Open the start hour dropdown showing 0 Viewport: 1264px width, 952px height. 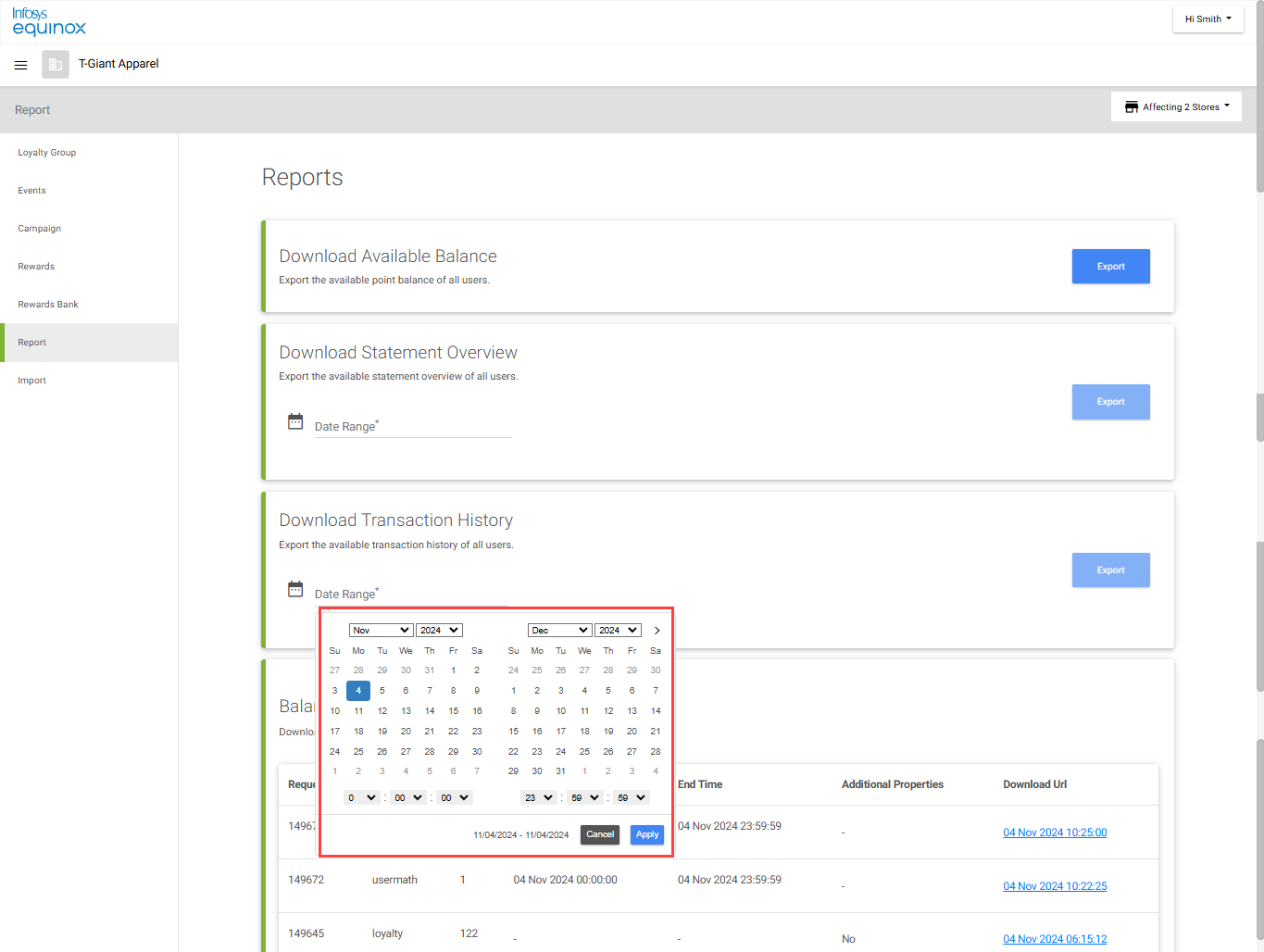click(x=361, y=797)
